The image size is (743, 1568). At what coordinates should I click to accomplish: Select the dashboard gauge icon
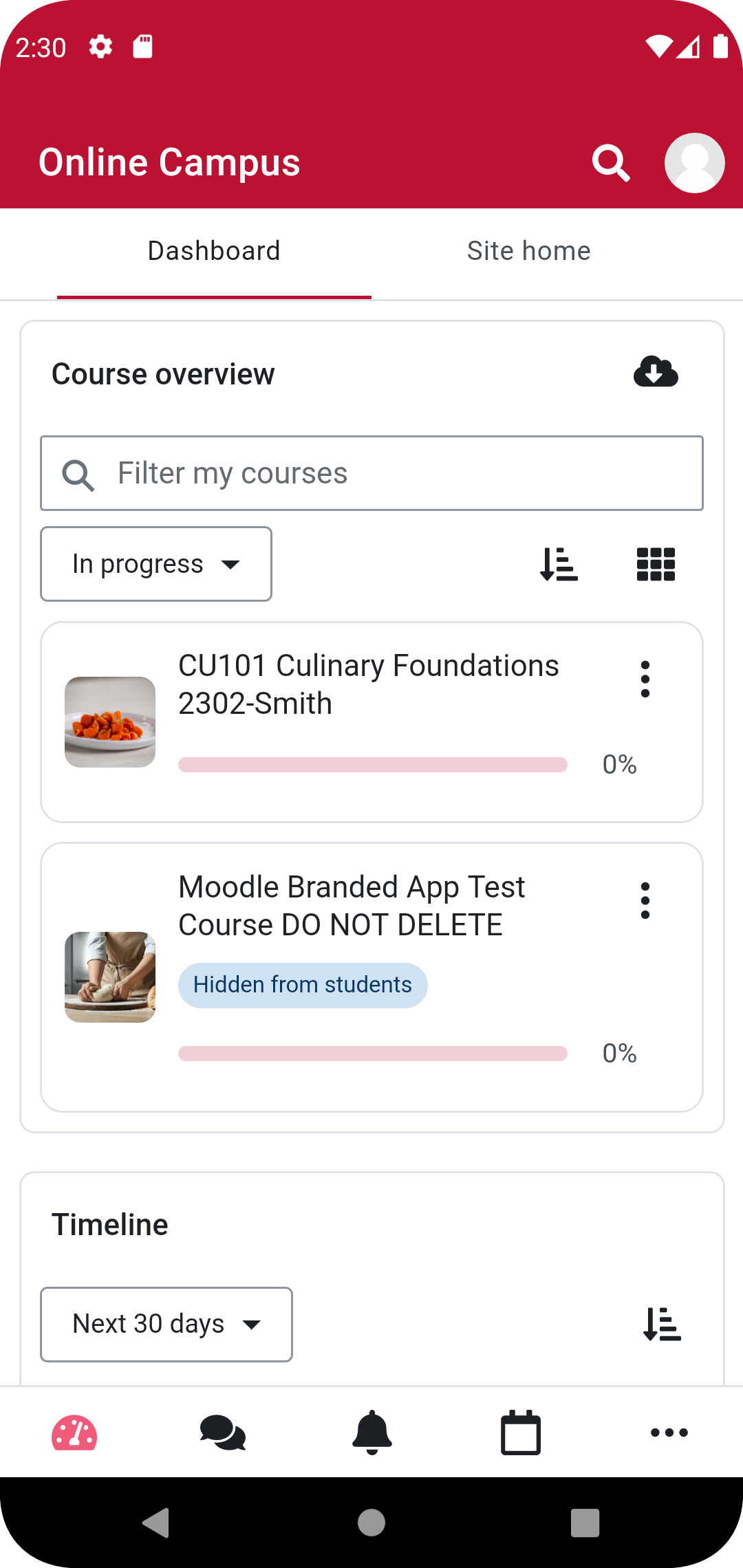(74, 1433)
